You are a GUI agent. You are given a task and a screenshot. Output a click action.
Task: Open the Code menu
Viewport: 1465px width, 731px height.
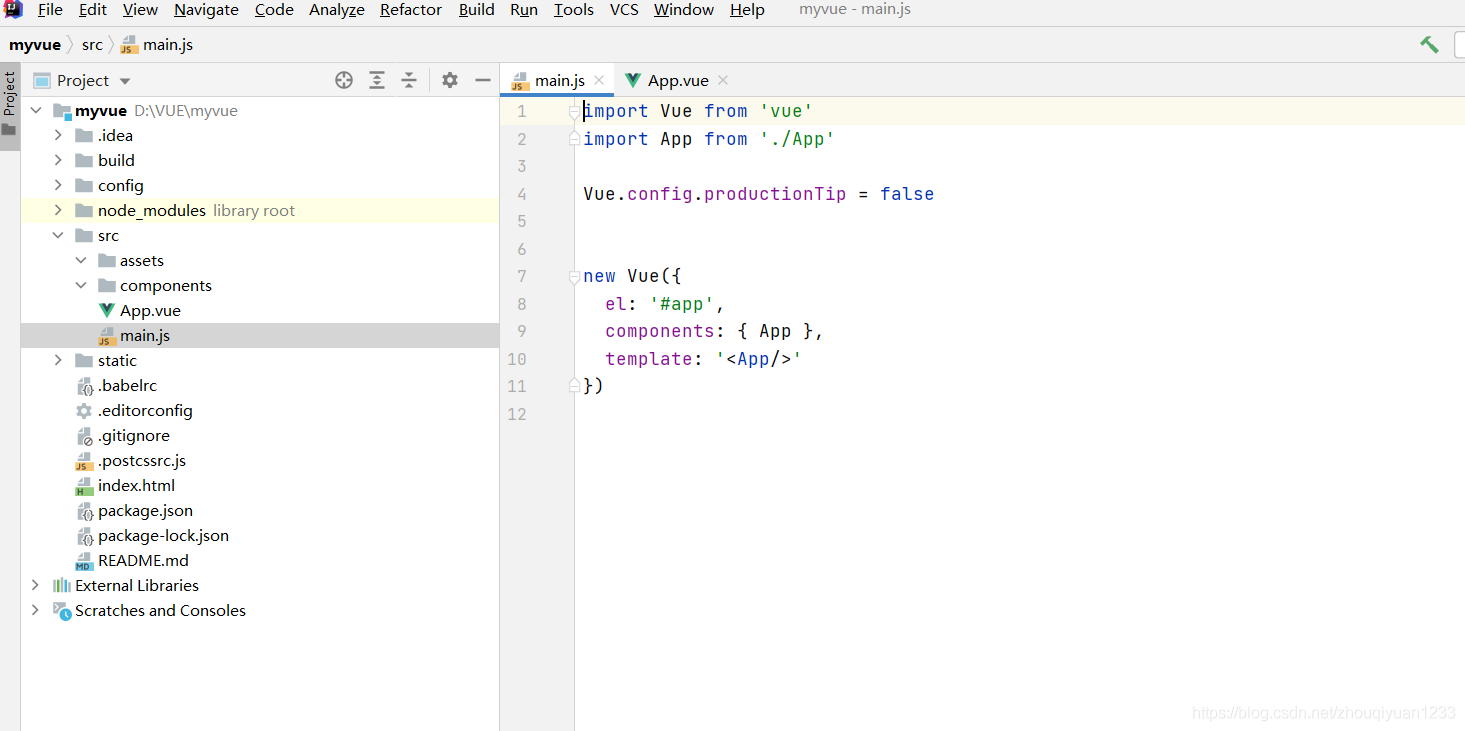[x=274, y=10]
